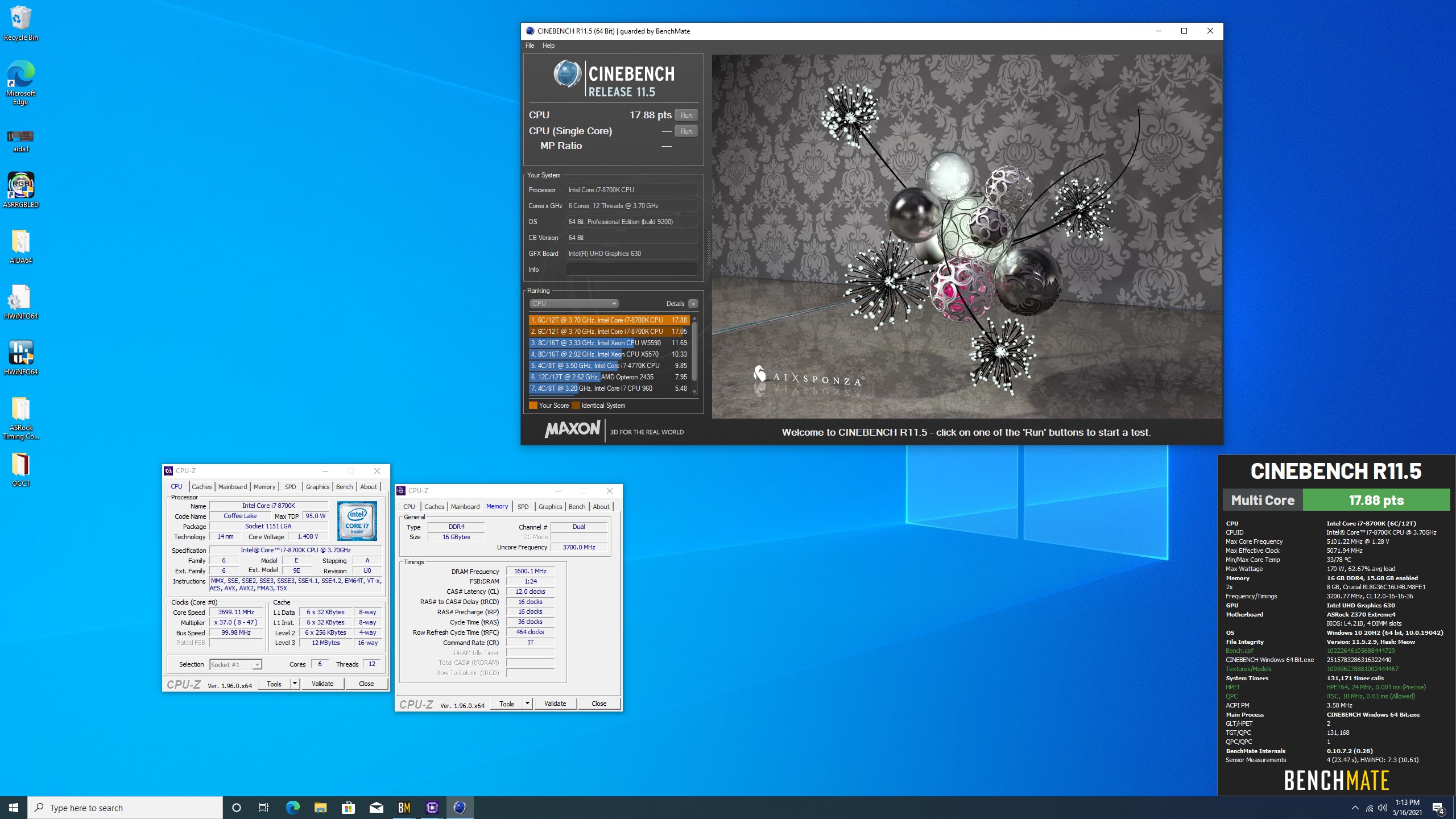Switch to Mainboard tab in left CPU-Z

[x=233, y=487]
